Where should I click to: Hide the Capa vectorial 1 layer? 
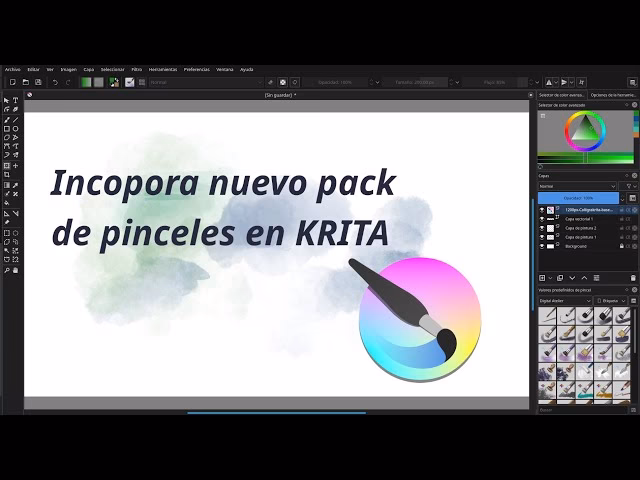(542, 219)
